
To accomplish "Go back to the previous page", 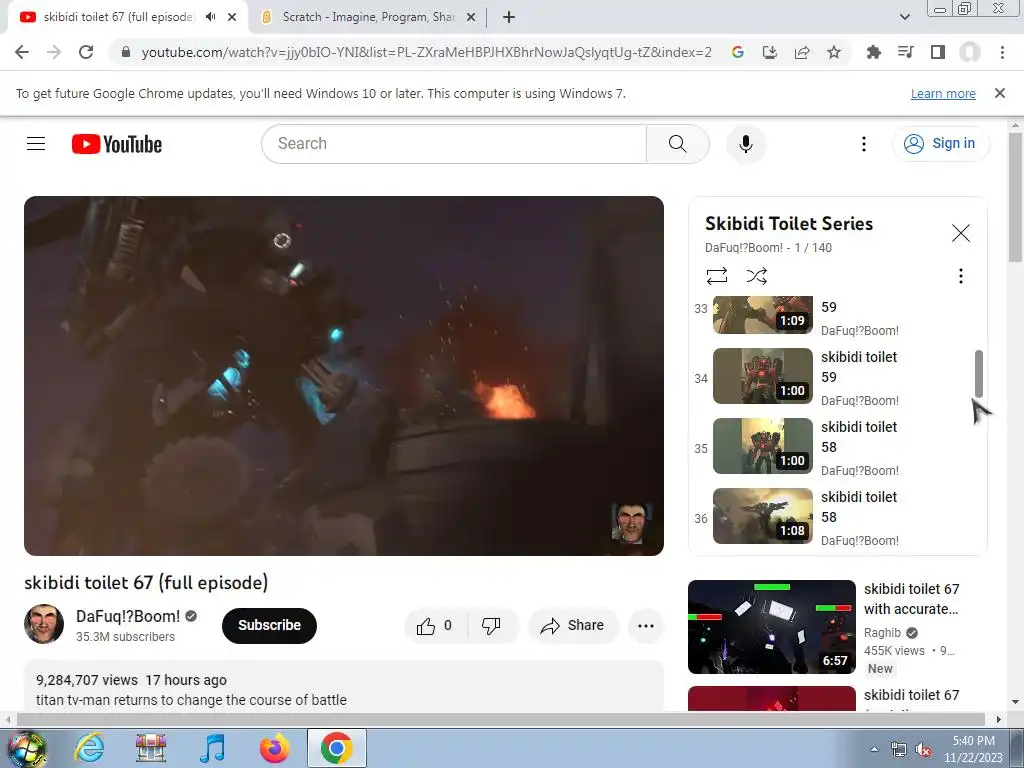I will point(22,52).
